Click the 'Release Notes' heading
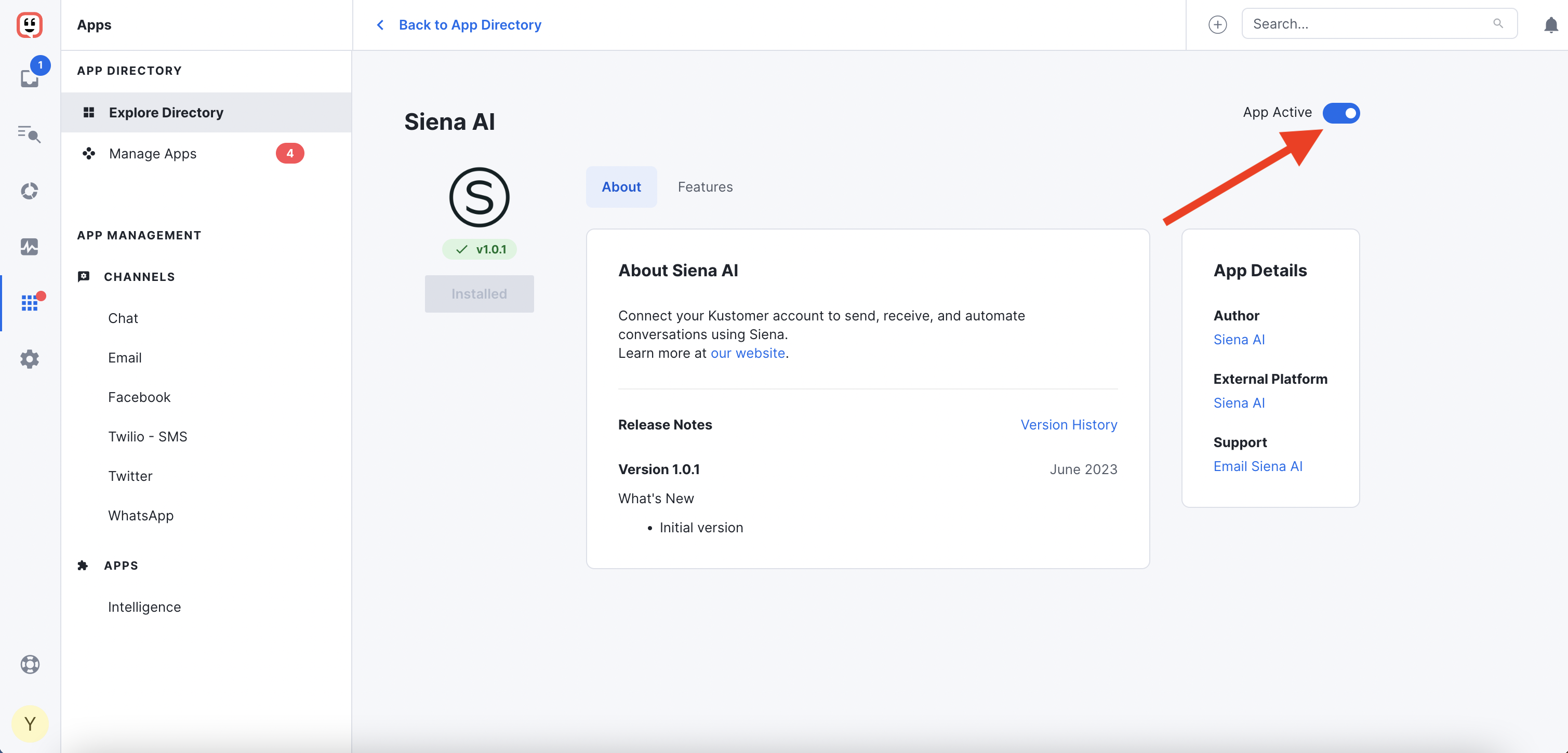Viewport: 1568px width, 753px height. click(665, 425)
